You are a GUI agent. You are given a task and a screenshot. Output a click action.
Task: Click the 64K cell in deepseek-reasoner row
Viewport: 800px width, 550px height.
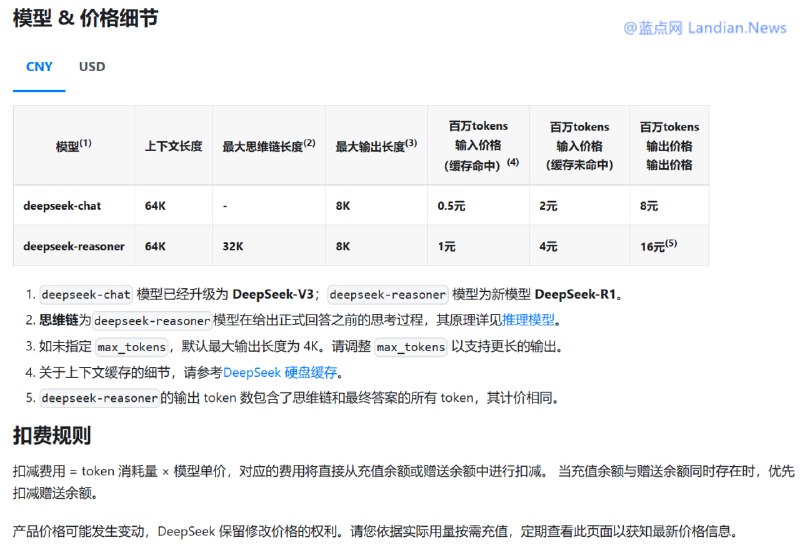point(173,246)
